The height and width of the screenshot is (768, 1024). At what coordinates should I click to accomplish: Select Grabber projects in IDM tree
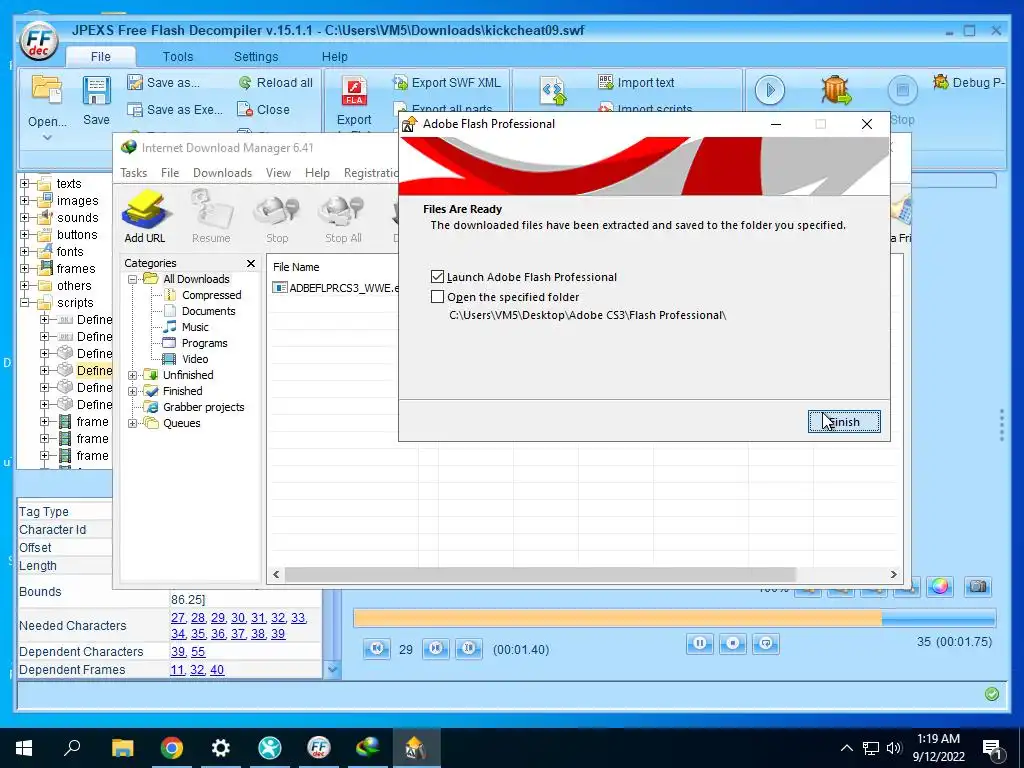click(203, 407)
